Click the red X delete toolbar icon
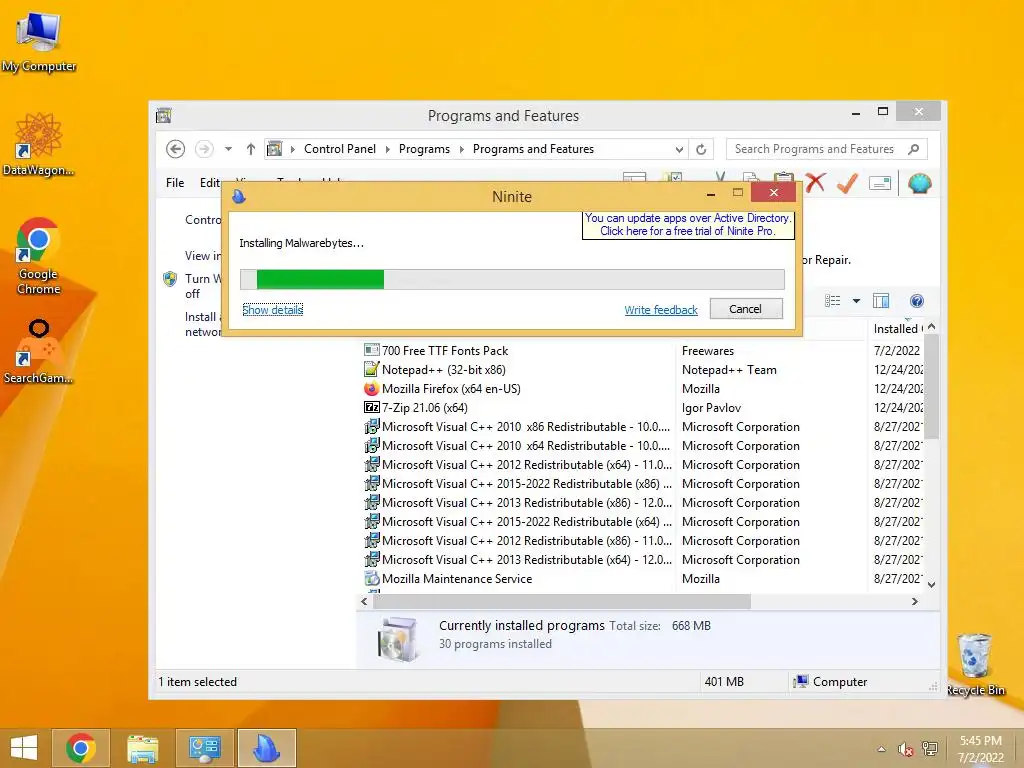1024x768 pixels. [815, 184]
